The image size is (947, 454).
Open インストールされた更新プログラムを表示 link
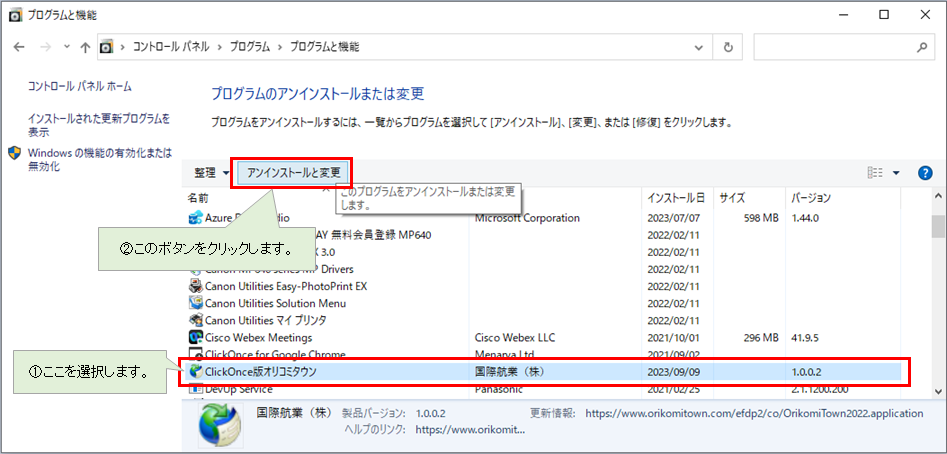99,124
